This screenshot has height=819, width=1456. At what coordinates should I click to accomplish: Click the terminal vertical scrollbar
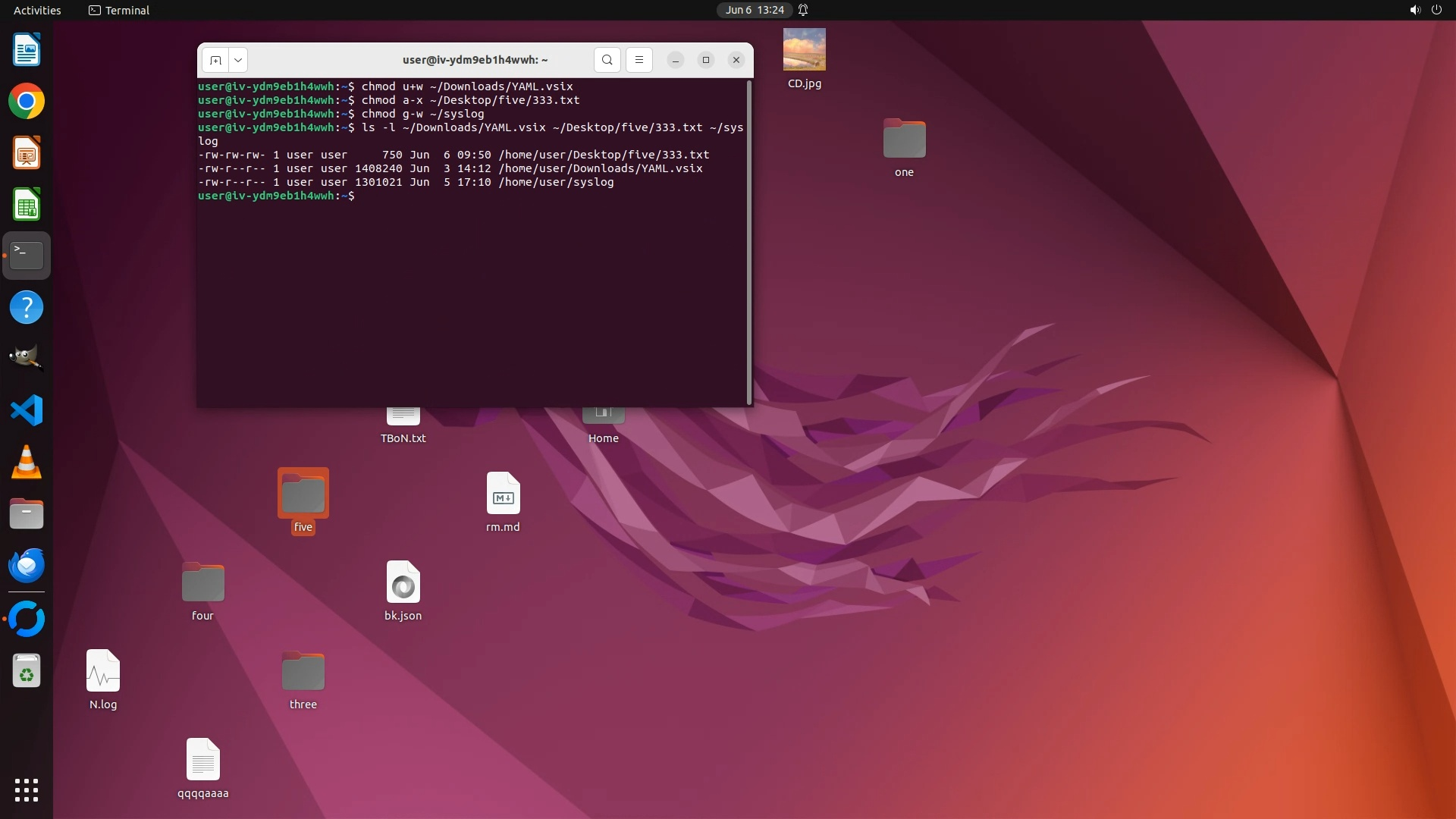click(x=749, y=241)
